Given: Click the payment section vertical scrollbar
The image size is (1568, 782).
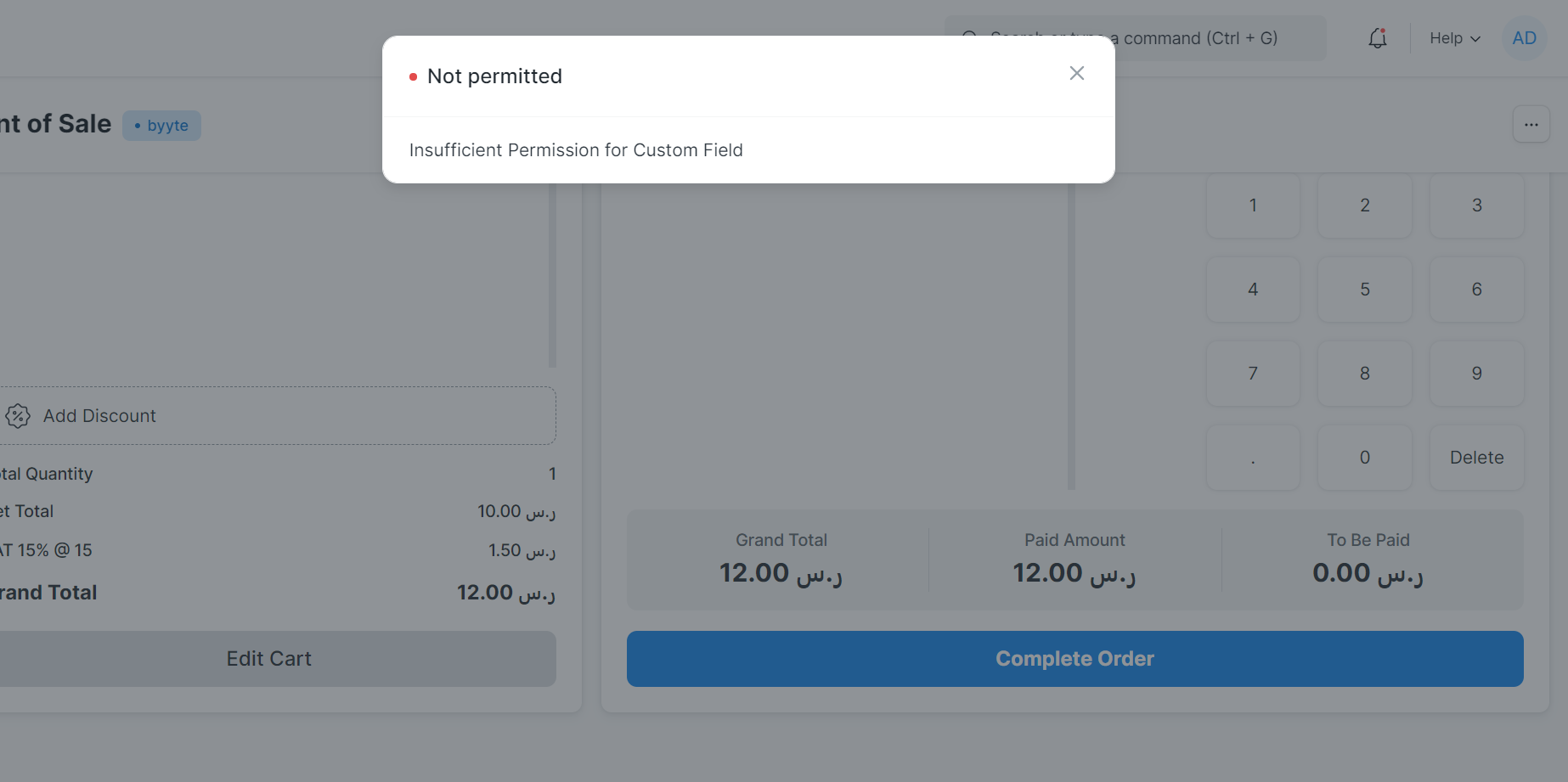Looking at the screenshot, I should click(x=1071, y=335).
